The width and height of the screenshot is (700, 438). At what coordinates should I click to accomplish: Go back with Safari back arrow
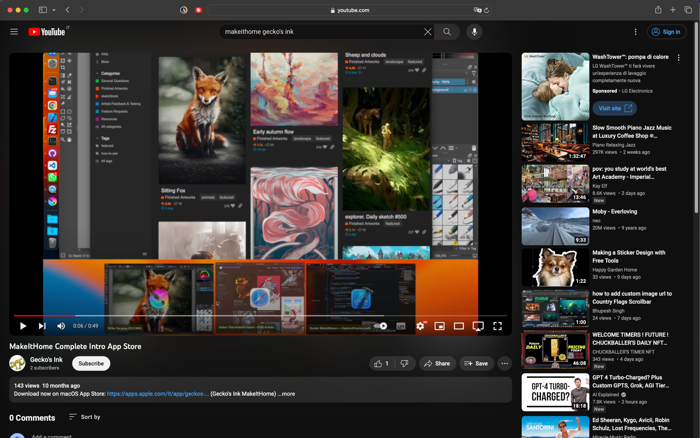pos(67,10)
